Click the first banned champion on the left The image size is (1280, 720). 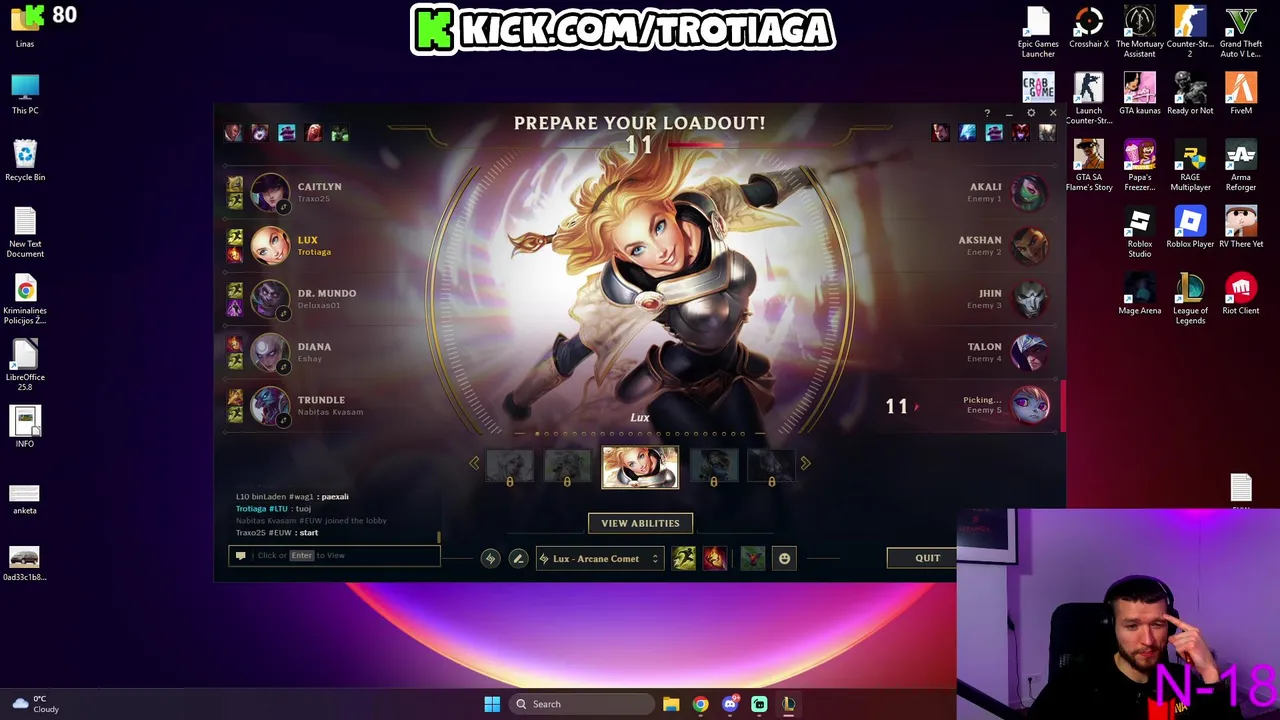[233, 133]
